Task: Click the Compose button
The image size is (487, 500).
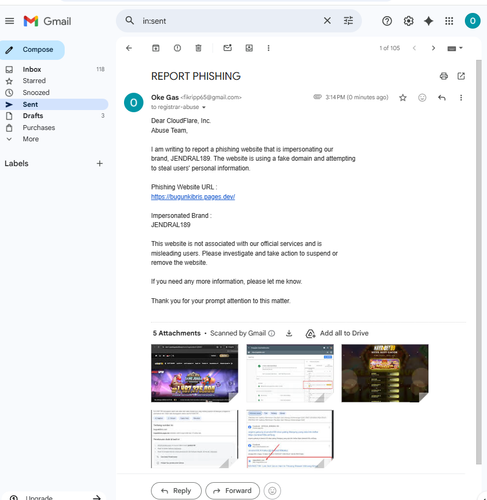Action: pyautogui.click(x=32, y=50)
